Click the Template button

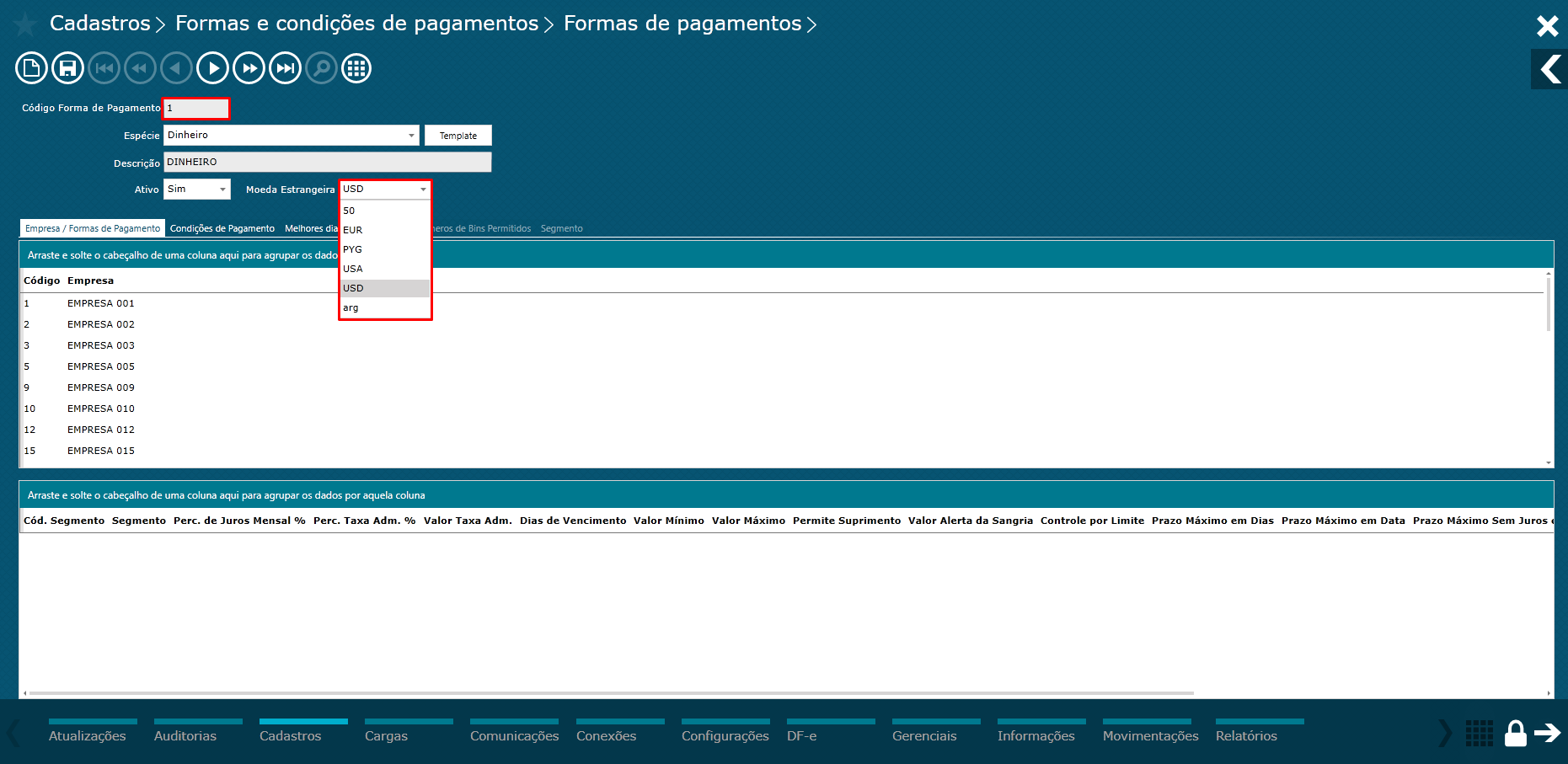pyautogui.click(x=458, y=135)
